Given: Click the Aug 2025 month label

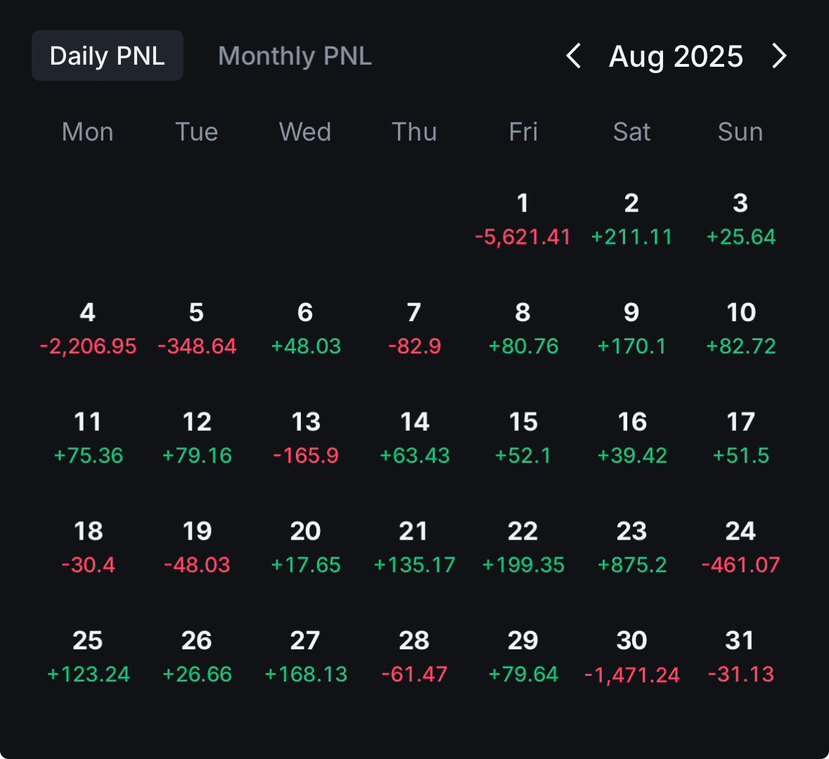Looking at the screenshot, I should click(x=676, y=57).
